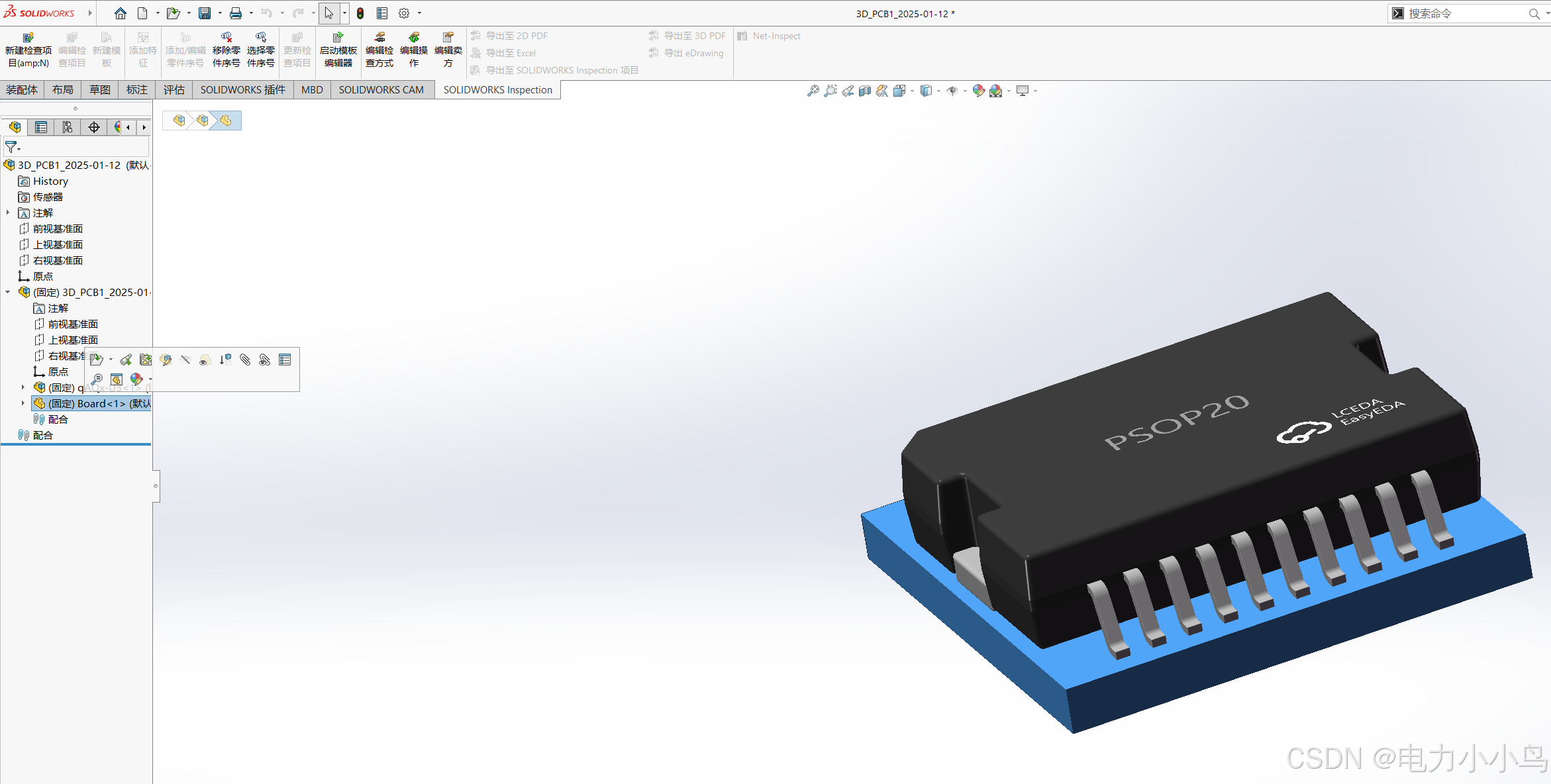1551x784 pixels.
Task: Open Display Style cube icon in view toolbar
Action: click(926, 91)
